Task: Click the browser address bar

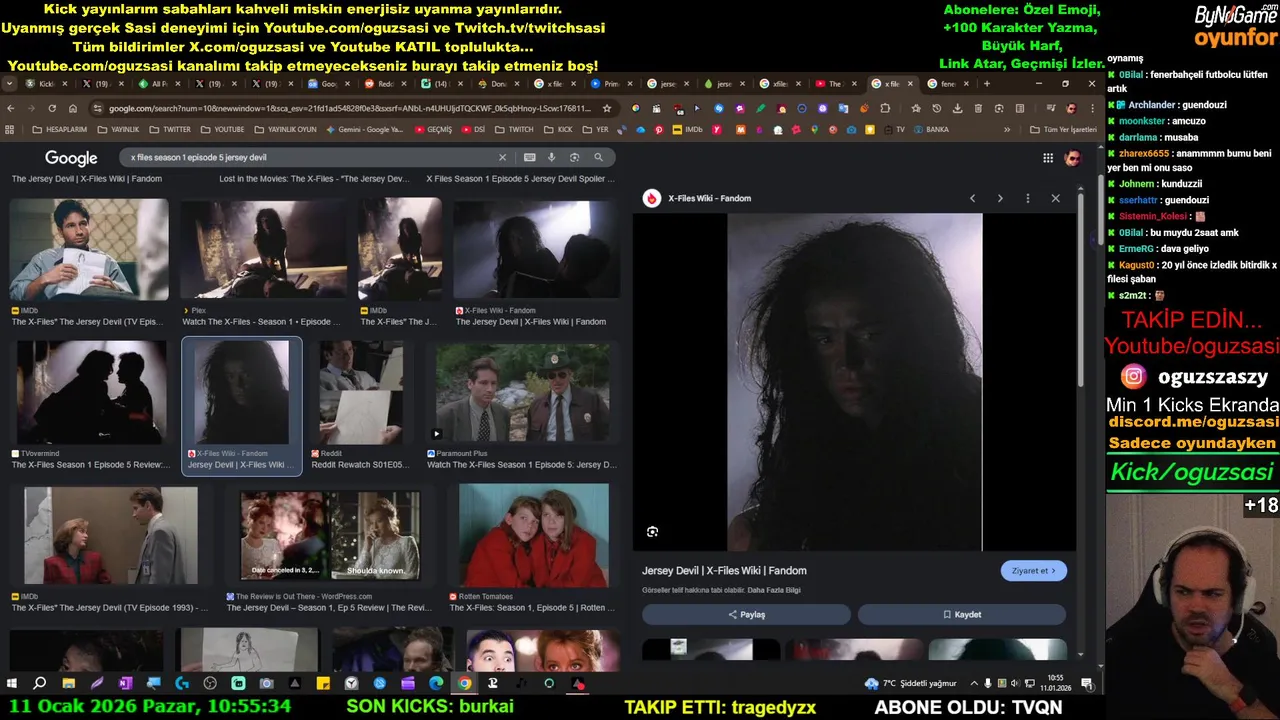Action: pyautogui.click(x=350, y=108)
